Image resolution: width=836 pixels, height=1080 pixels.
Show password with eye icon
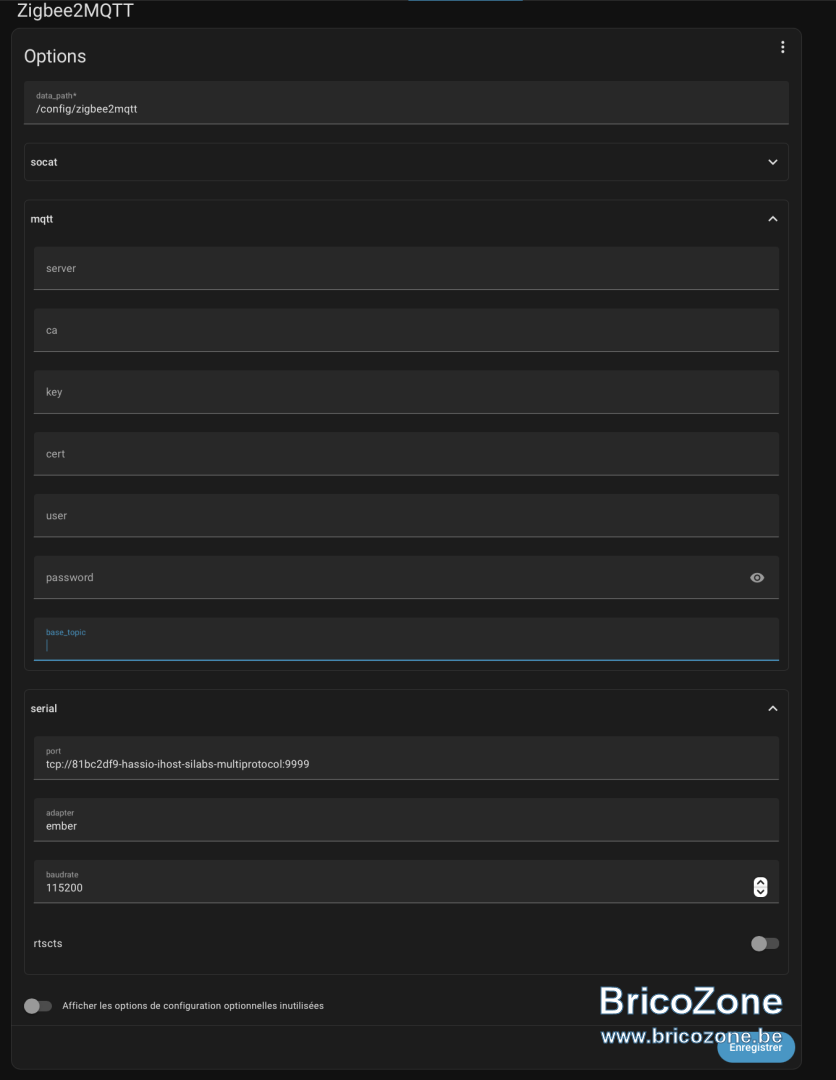(x=757, y=578)
